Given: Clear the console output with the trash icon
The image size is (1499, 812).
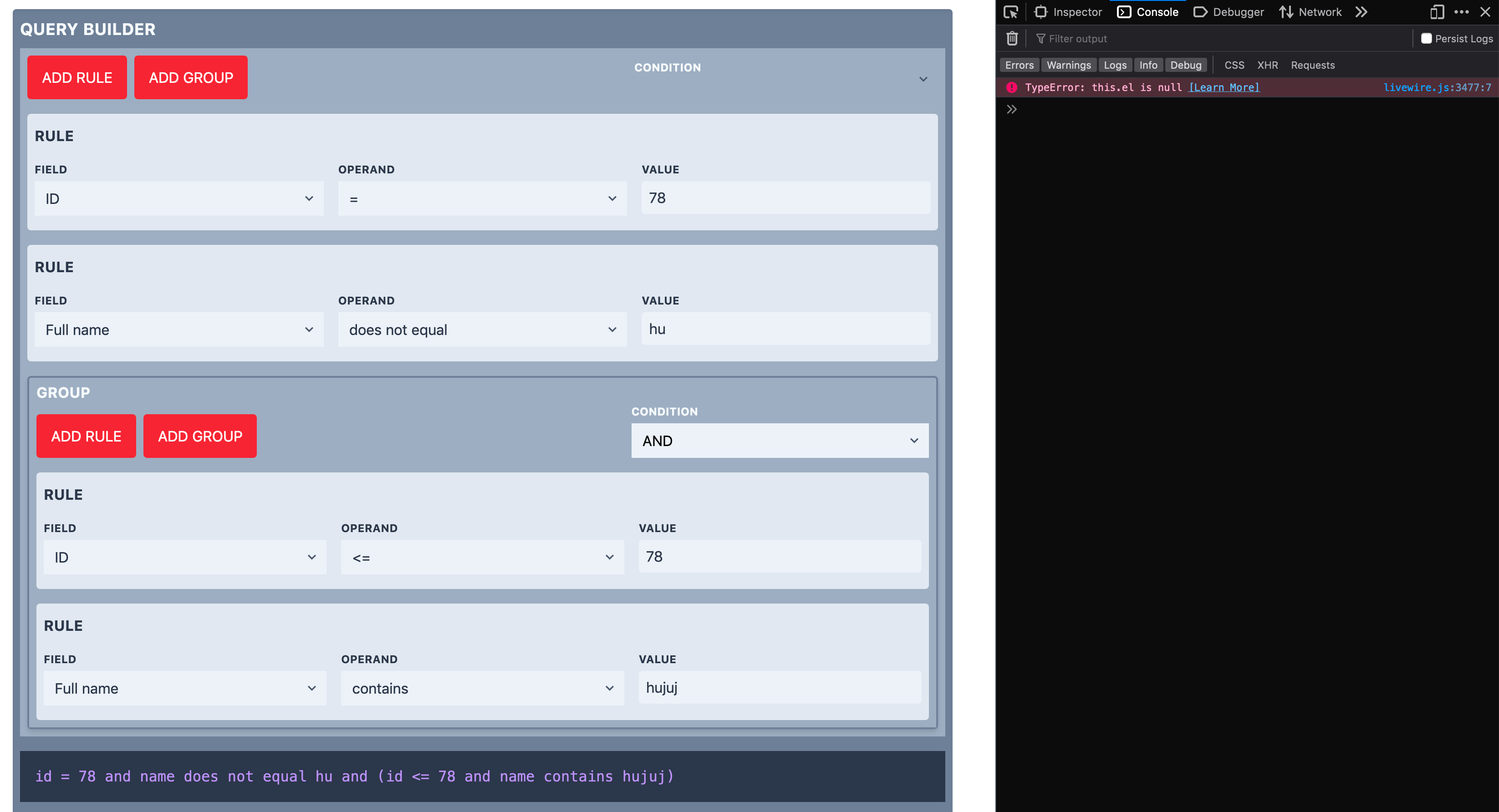Looking at the screenshot, I should [x=1012, y=38].
